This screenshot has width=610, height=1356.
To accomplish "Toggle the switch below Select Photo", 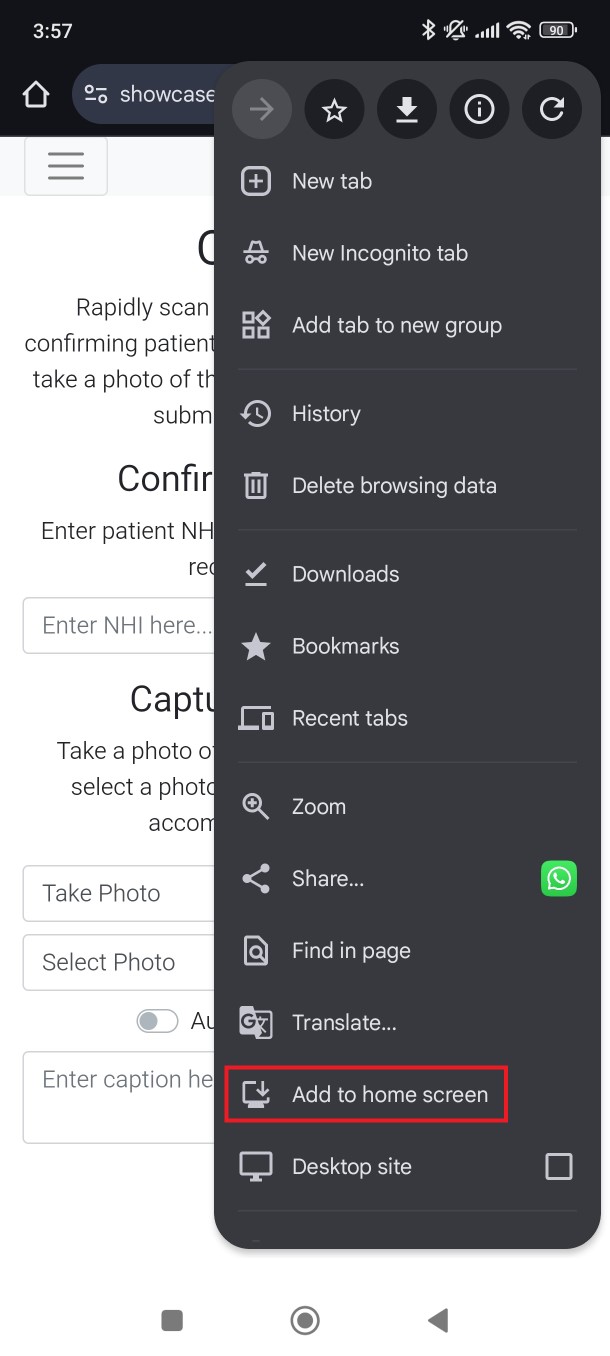I will (x=157, y=1021).
